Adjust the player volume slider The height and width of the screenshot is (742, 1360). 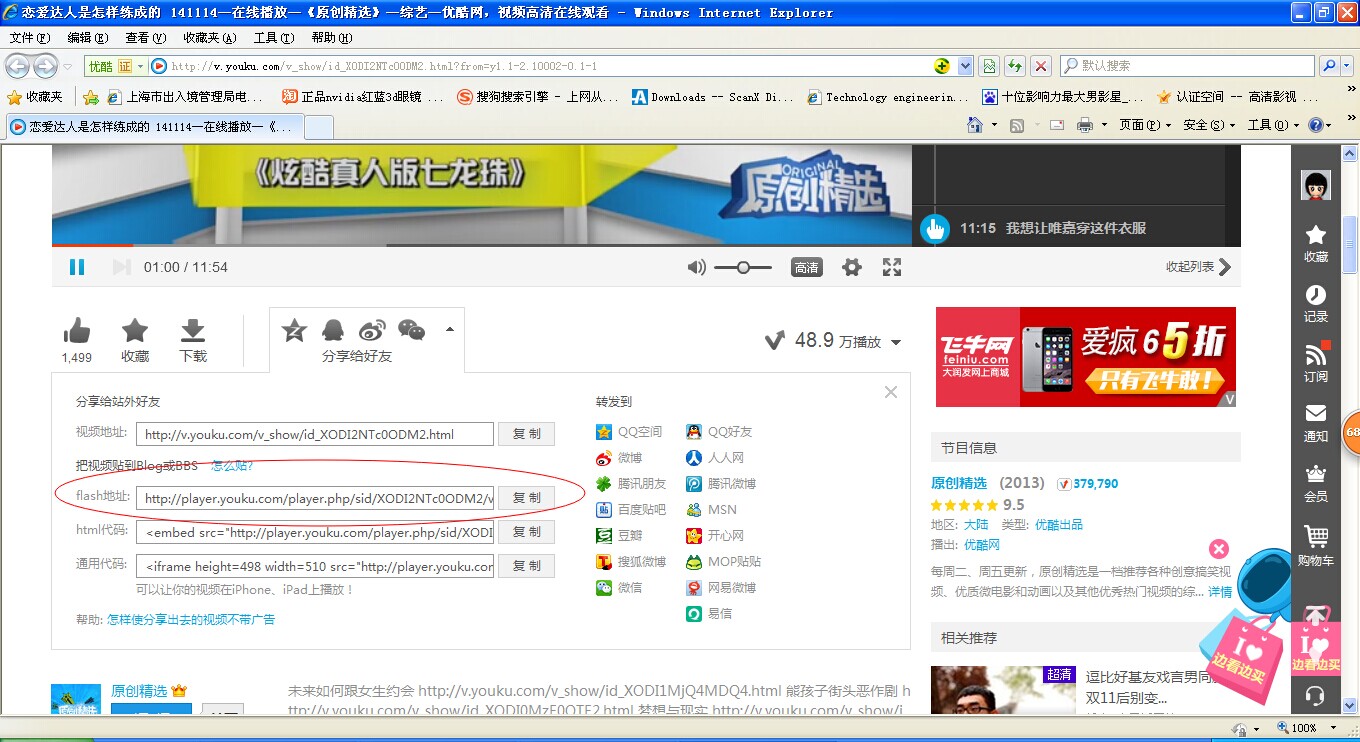[x=743, y=267]
